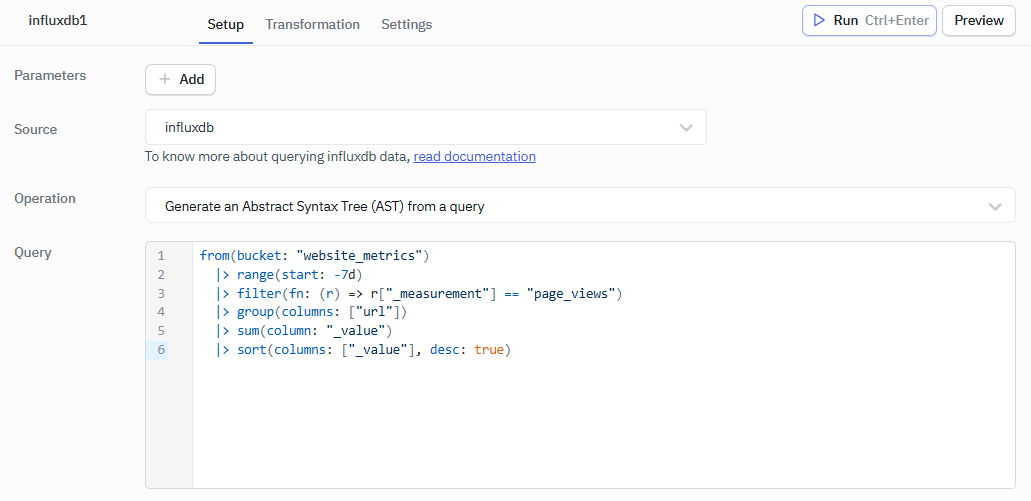This screenshot has width=1031, height=501.
Task: Expand the Source dropdown chevron
Action: coord(686,128)
